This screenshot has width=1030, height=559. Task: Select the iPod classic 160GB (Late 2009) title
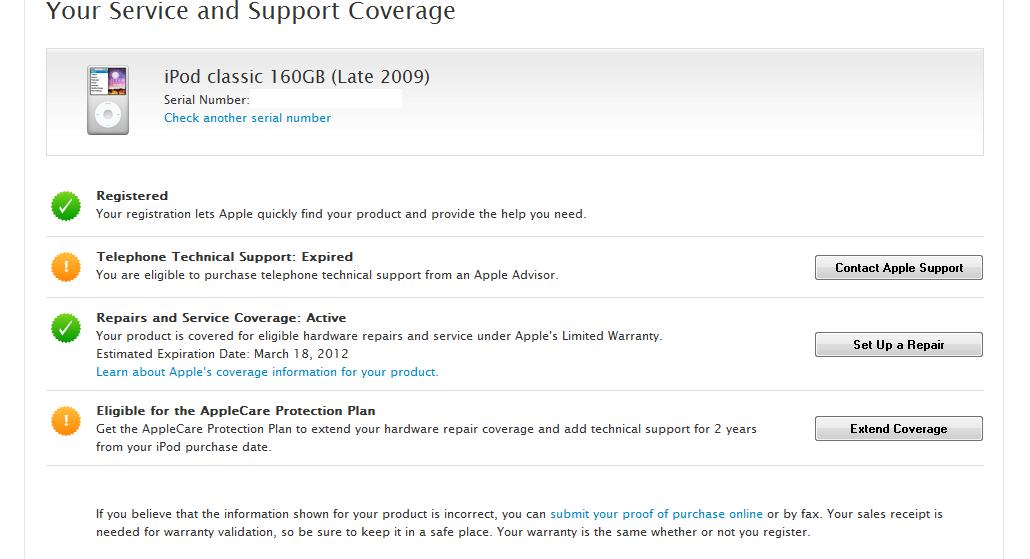(297, 77)
